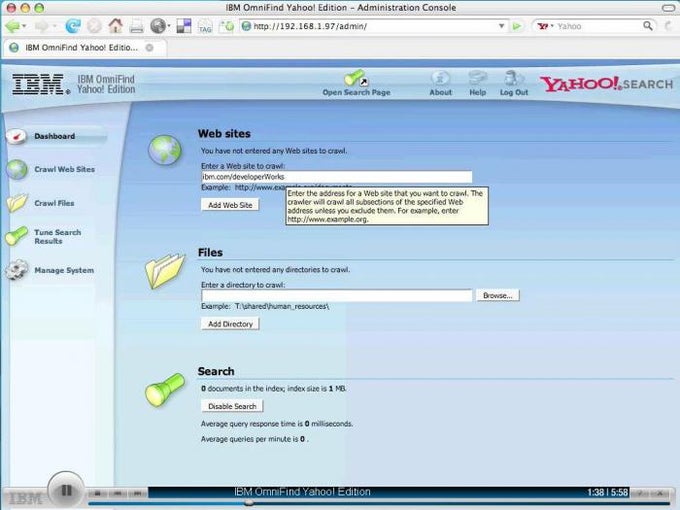Click the TAG toolbar icon
Viewport: 680px width, 510px height.
pos(205,27)
